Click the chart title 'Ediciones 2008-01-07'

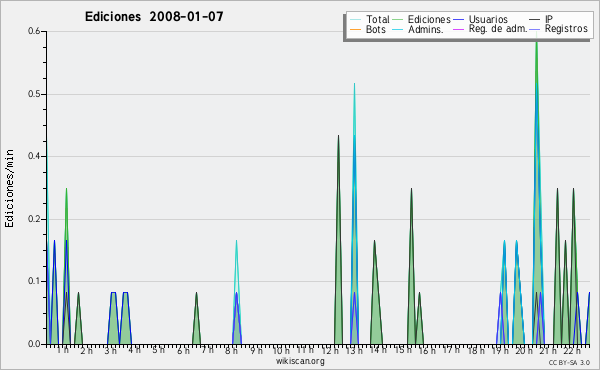(x=154, y=17)
